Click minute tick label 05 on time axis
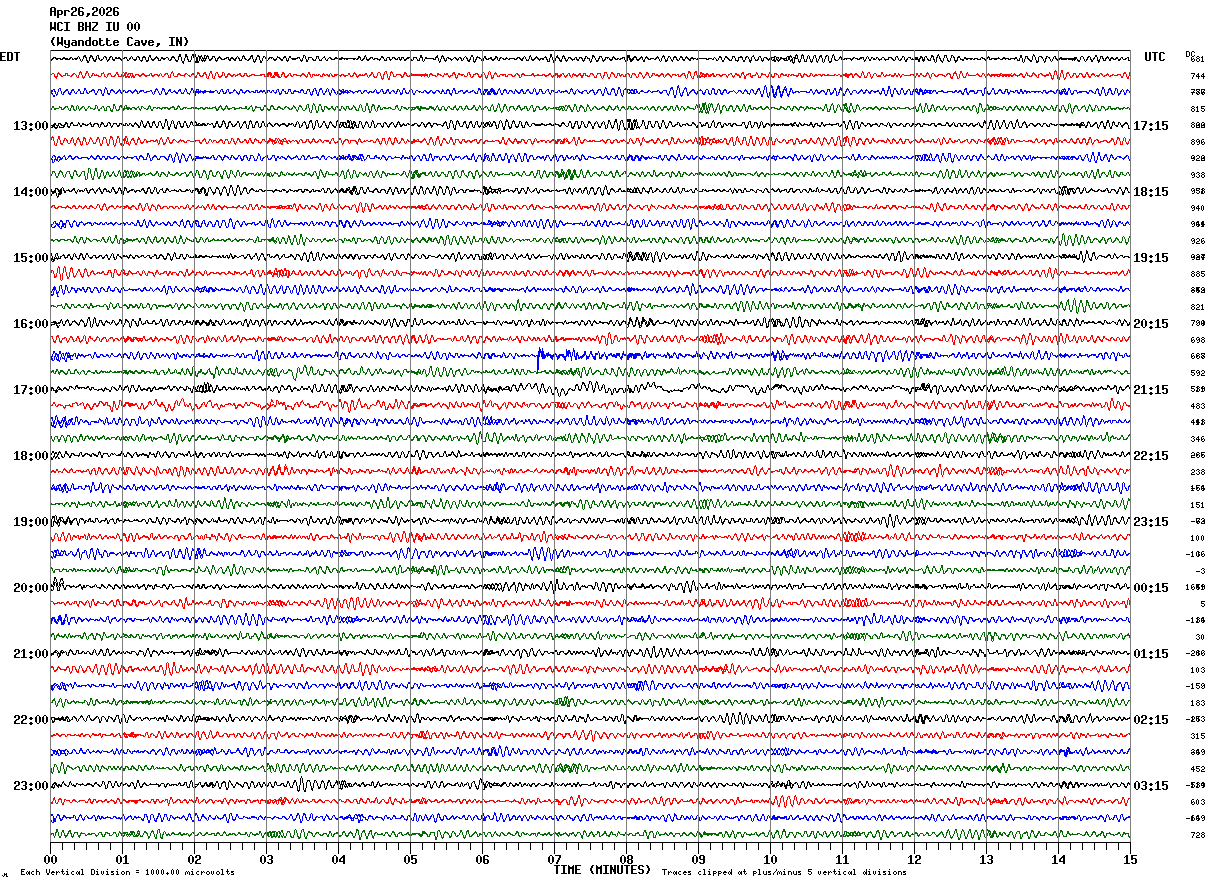 [410, 859]
